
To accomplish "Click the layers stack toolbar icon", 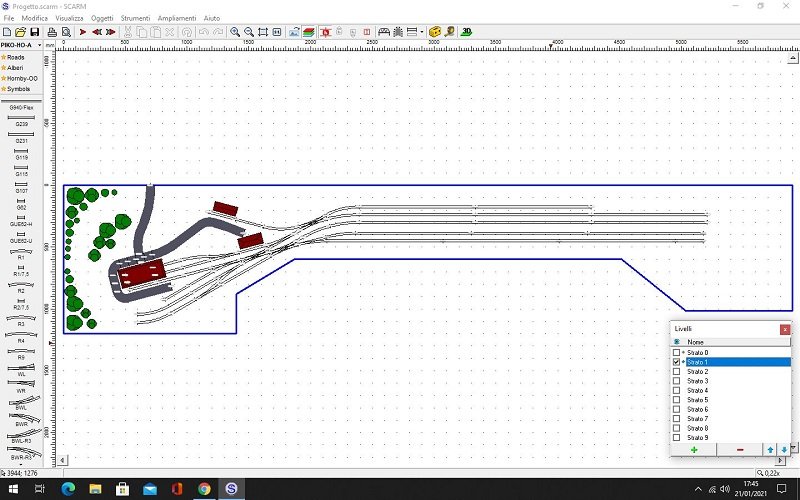I will (309, 32).
